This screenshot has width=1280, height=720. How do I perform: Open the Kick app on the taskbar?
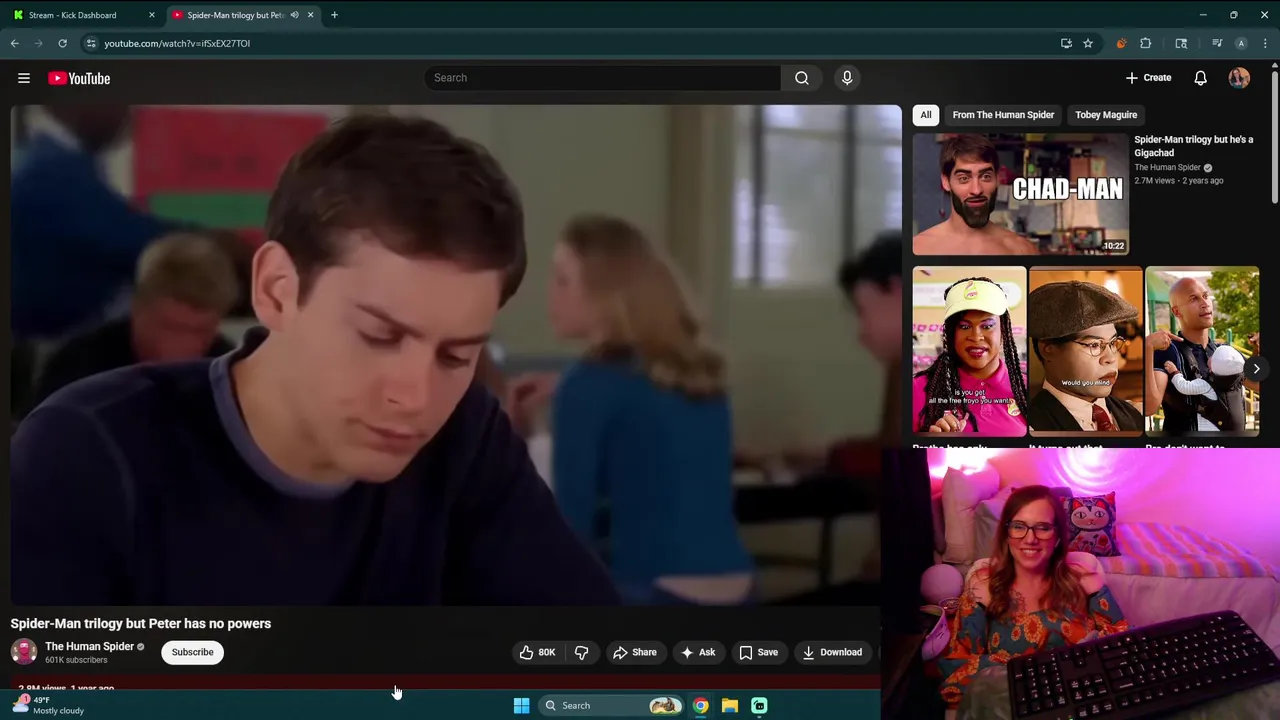(759, 705)
